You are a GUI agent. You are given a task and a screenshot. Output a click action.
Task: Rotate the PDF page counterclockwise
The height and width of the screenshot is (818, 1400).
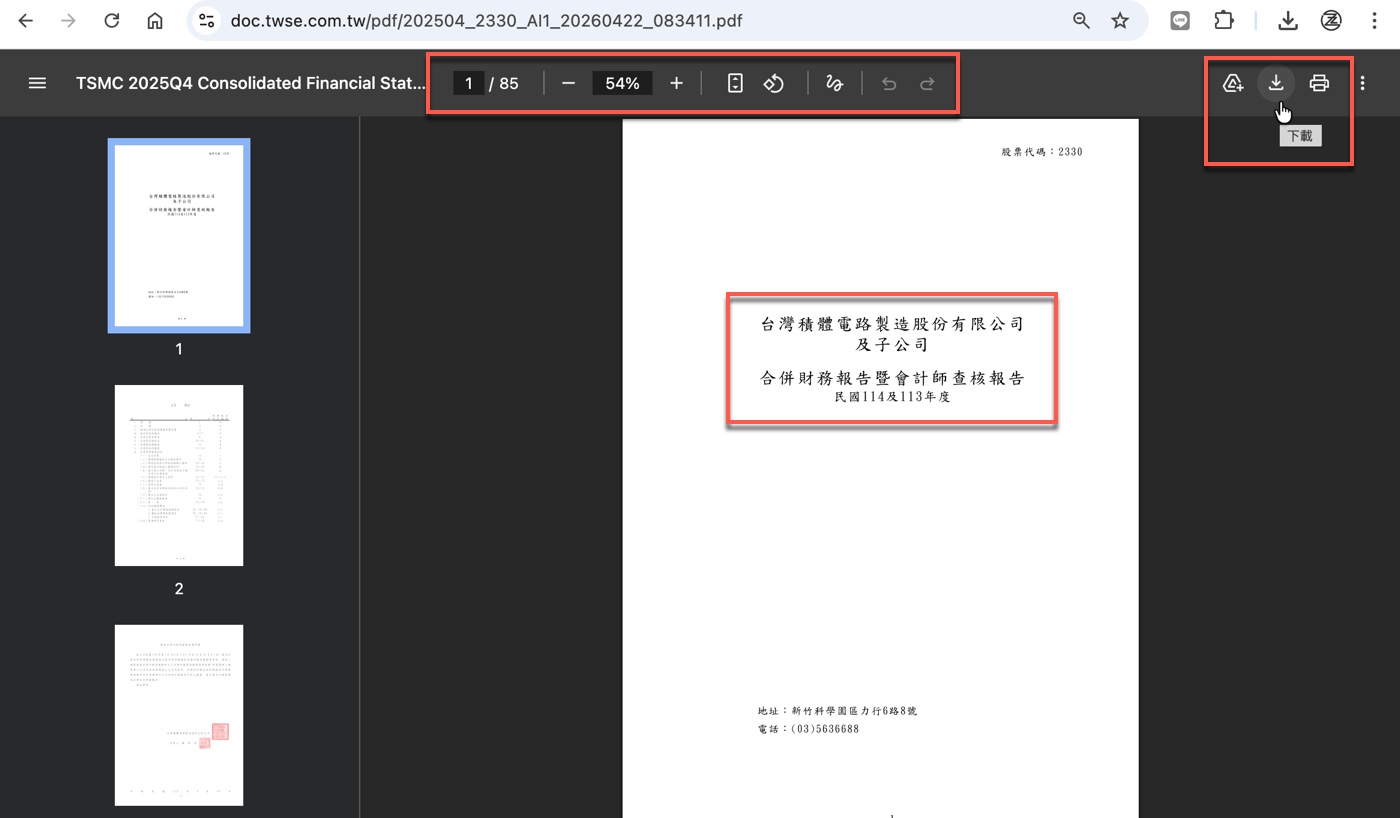pyautogui.click(x=774, y=83)
